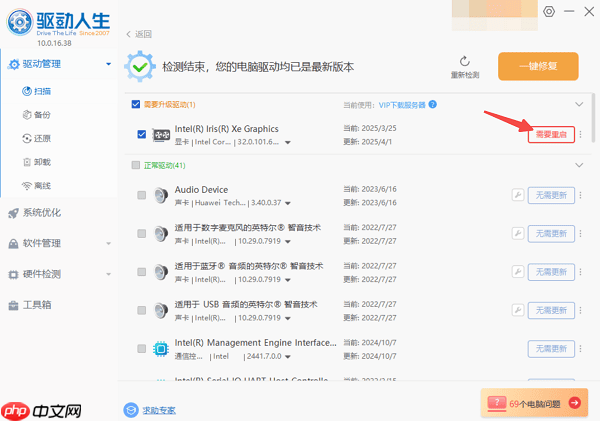Click the Intel Iris Xe graphics card icon
Viewport: 600px width, 421px height.
(x=161, y=135)
